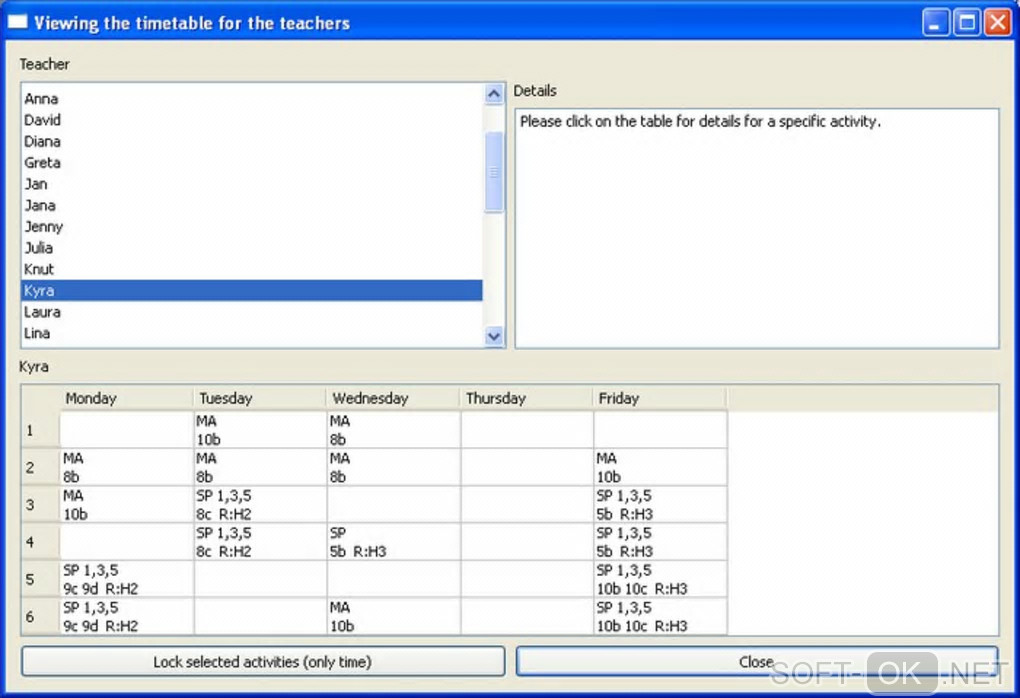The width and height of the screenshot is (1020, 698).
Task: Click Tuesday hour 4 SP 8c R:H2 cell
Action: pos(260,542)
